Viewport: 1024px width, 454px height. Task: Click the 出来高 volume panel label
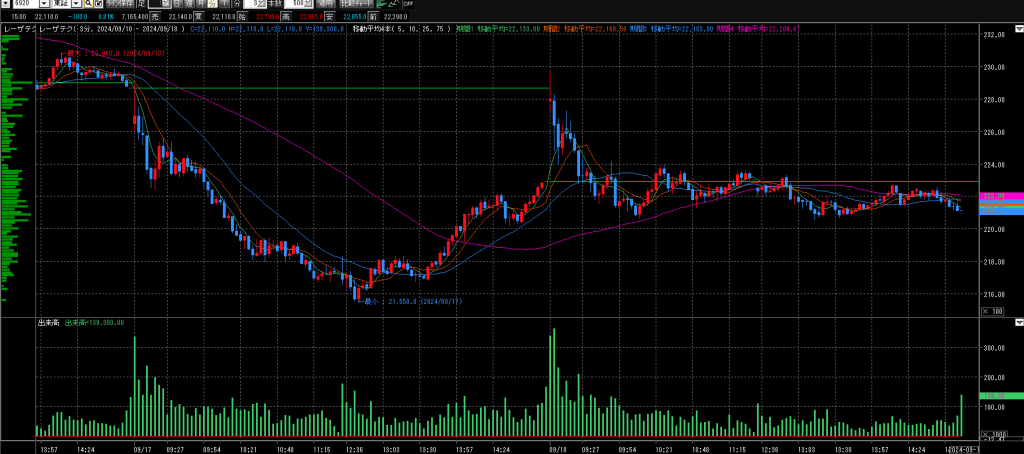click(48, 323)
